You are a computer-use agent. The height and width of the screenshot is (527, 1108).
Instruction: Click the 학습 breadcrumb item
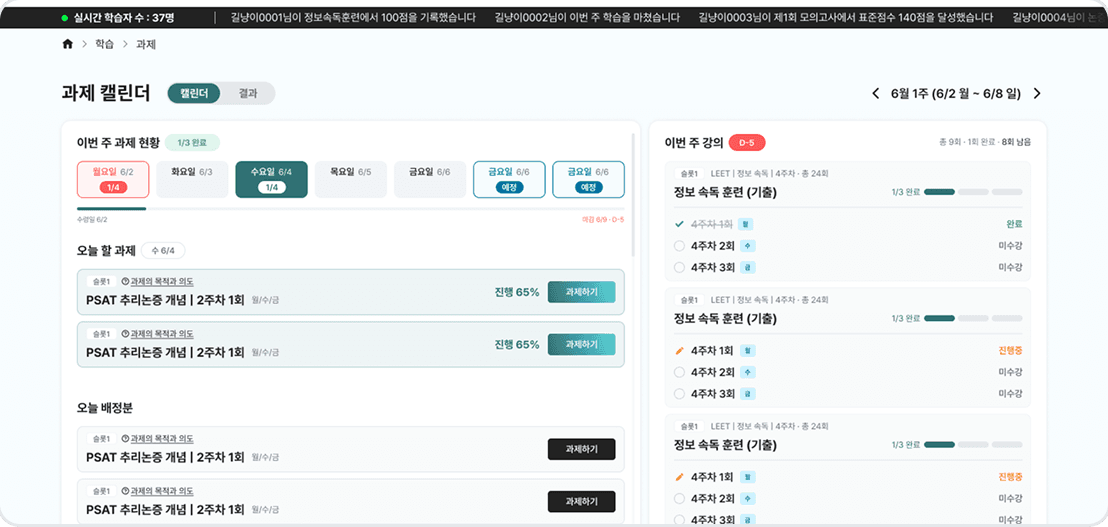click(104, 45)
